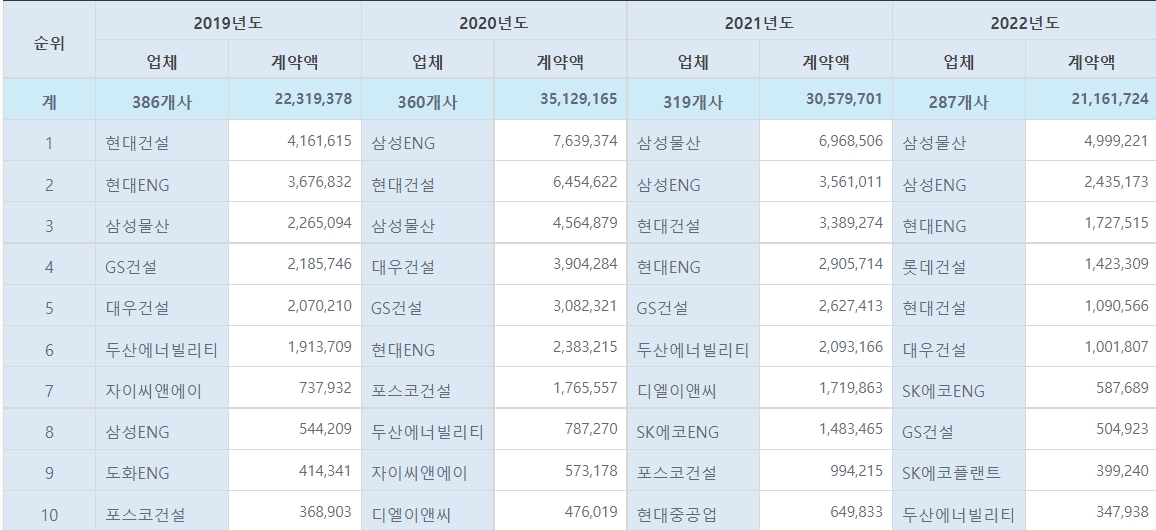The image size is (1156, 530).
Task: Click the 1,727,515 amount cell
Action: (x=1091, y=223)
